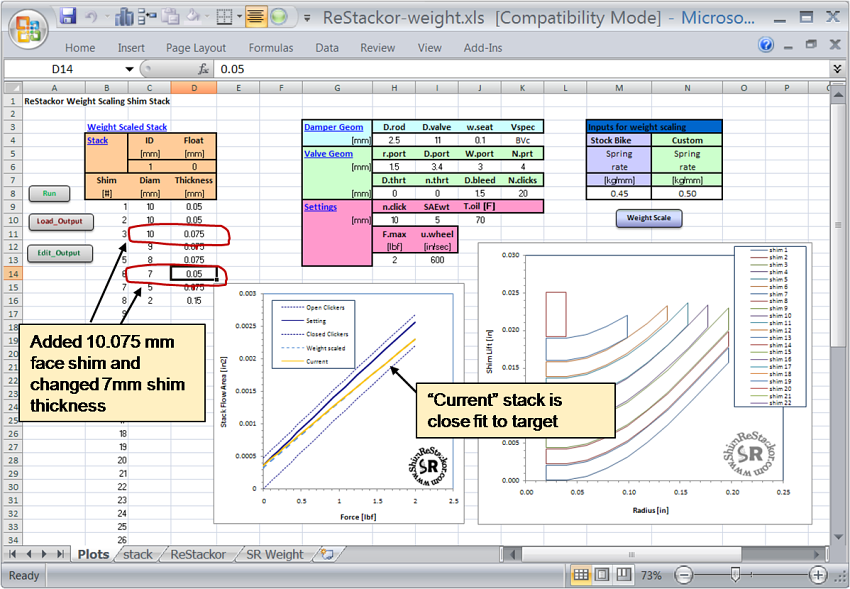
Task: Follow the Damper Geom link
Action: click(333, 127)
